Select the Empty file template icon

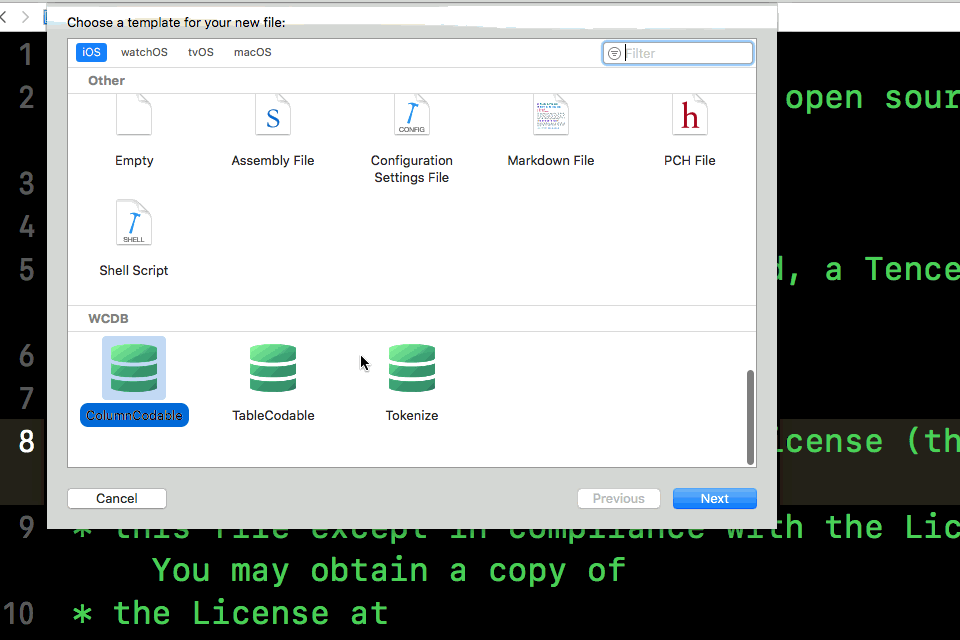click(134, 117)
